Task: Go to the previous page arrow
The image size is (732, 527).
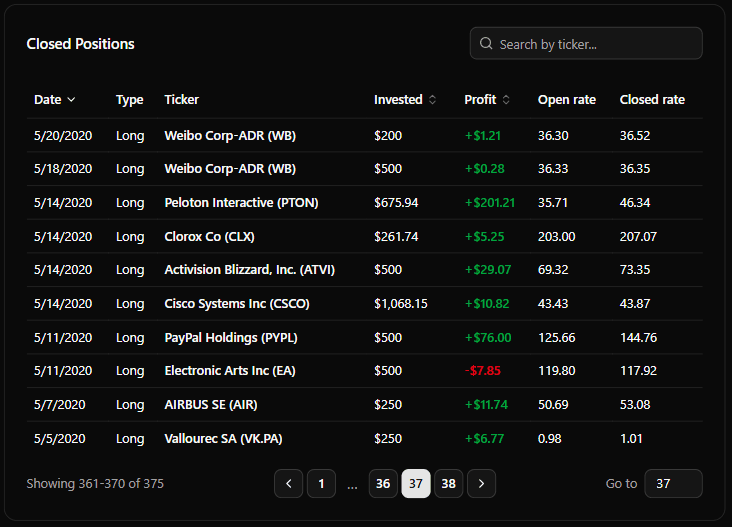Action: click(x=289, y=484)
